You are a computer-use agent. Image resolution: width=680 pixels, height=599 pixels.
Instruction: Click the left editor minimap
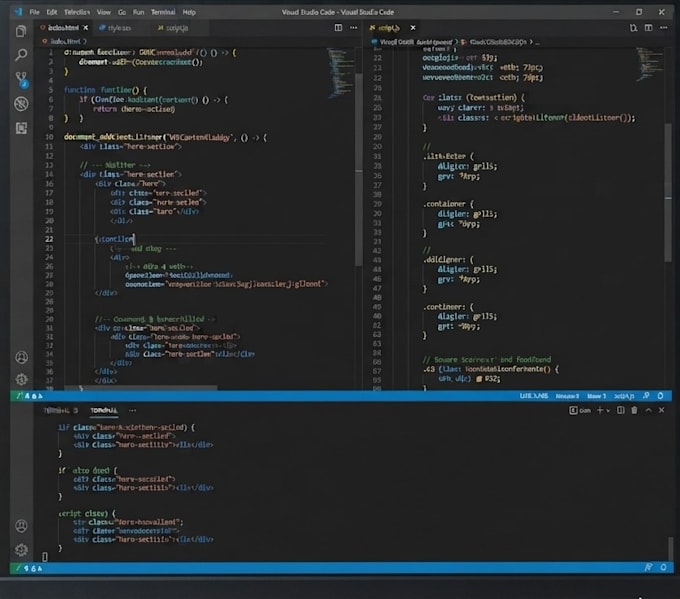[340, 72]
